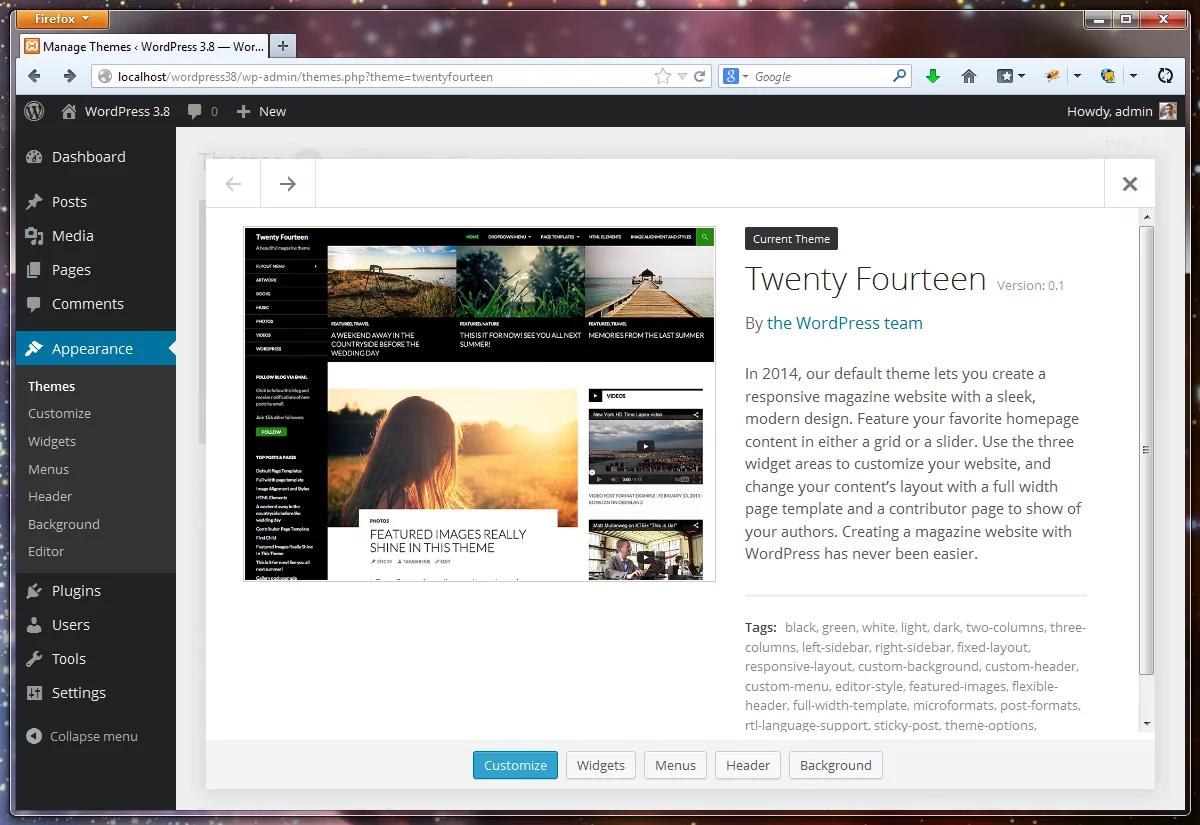Close the theme details overlay
This screenshot has width=1200, height=825.
(x=1130, y=183)
